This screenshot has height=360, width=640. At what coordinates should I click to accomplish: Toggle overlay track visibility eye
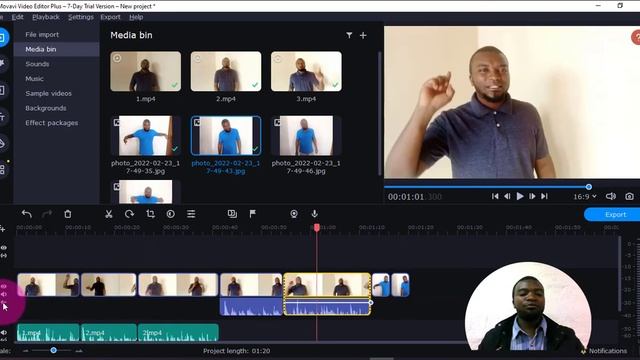[x=4, y=248]
